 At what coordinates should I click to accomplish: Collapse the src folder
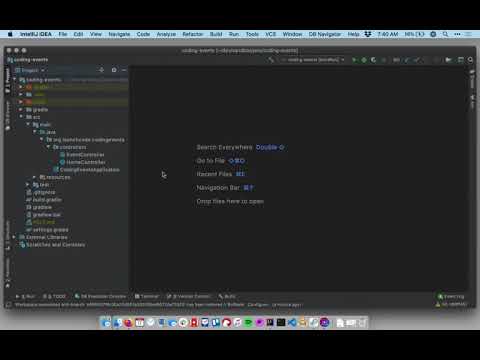point(21,117)
